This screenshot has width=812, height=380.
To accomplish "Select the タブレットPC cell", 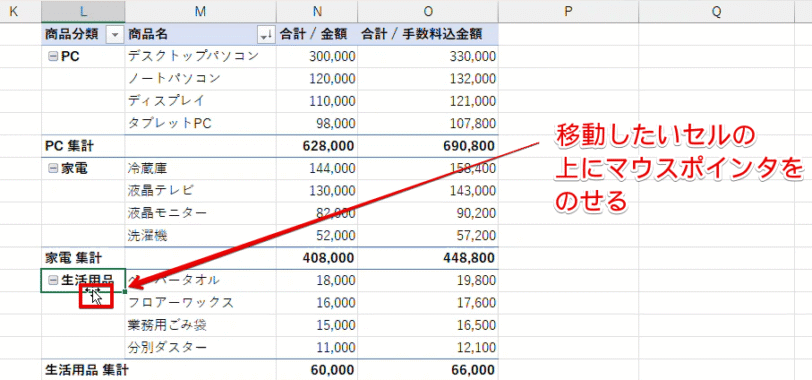I will point(200,123).
